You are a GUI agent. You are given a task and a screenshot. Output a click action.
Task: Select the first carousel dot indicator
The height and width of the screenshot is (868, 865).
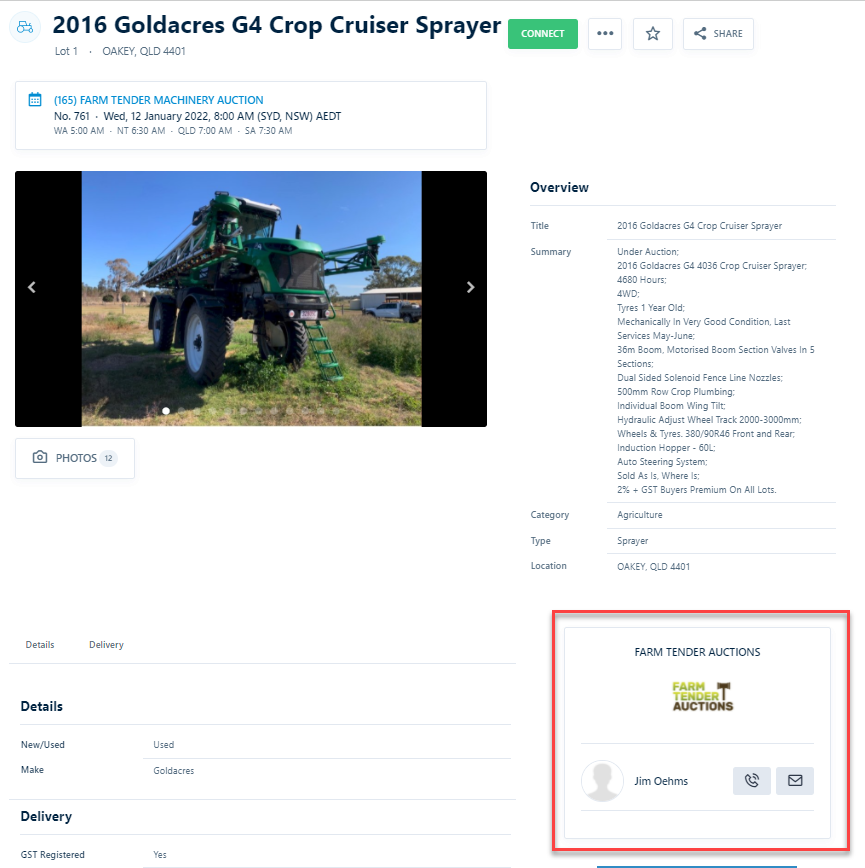point(166,411)
